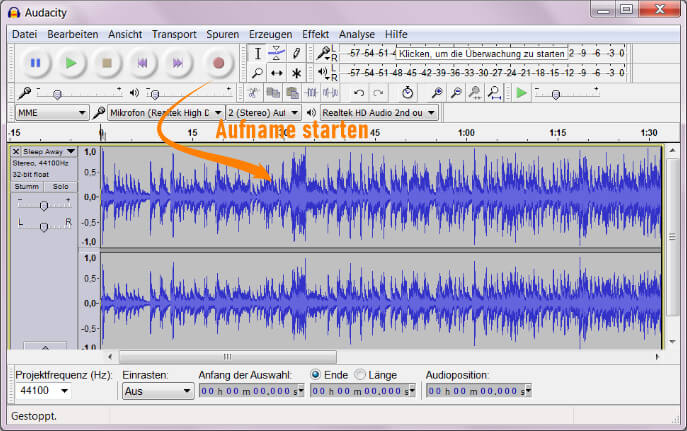The width and height of the screenshot is (687, 431).
Task: Click the Fit Selection zoom icon
Action: tap(475, 92)
